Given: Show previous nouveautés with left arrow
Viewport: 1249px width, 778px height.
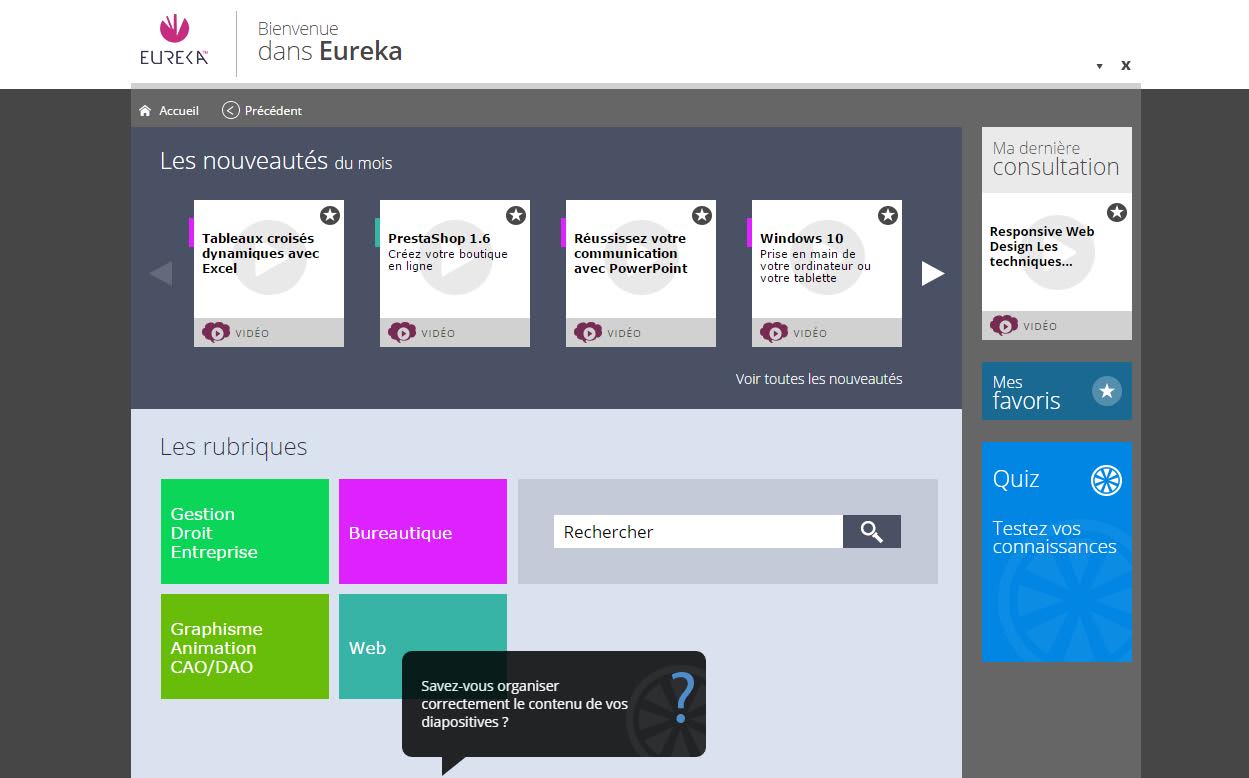Looking at the screenshot, I should 160,273.
